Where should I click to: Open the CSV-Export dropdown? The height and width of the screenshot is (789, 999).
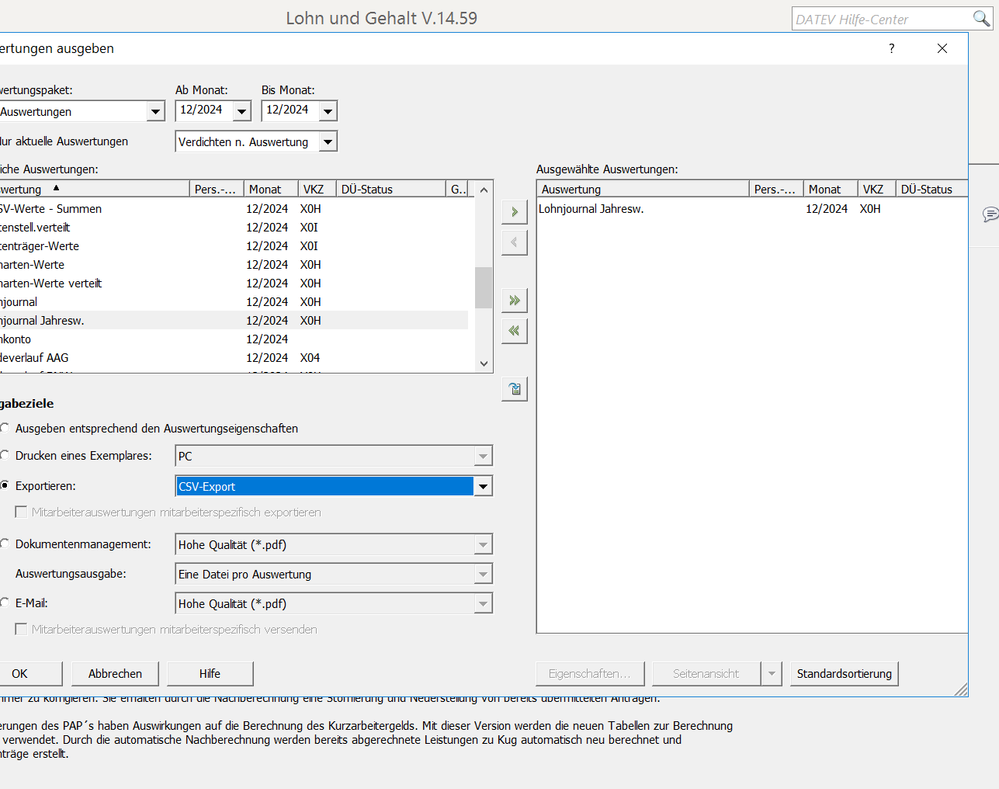click(x=483, y=486)
